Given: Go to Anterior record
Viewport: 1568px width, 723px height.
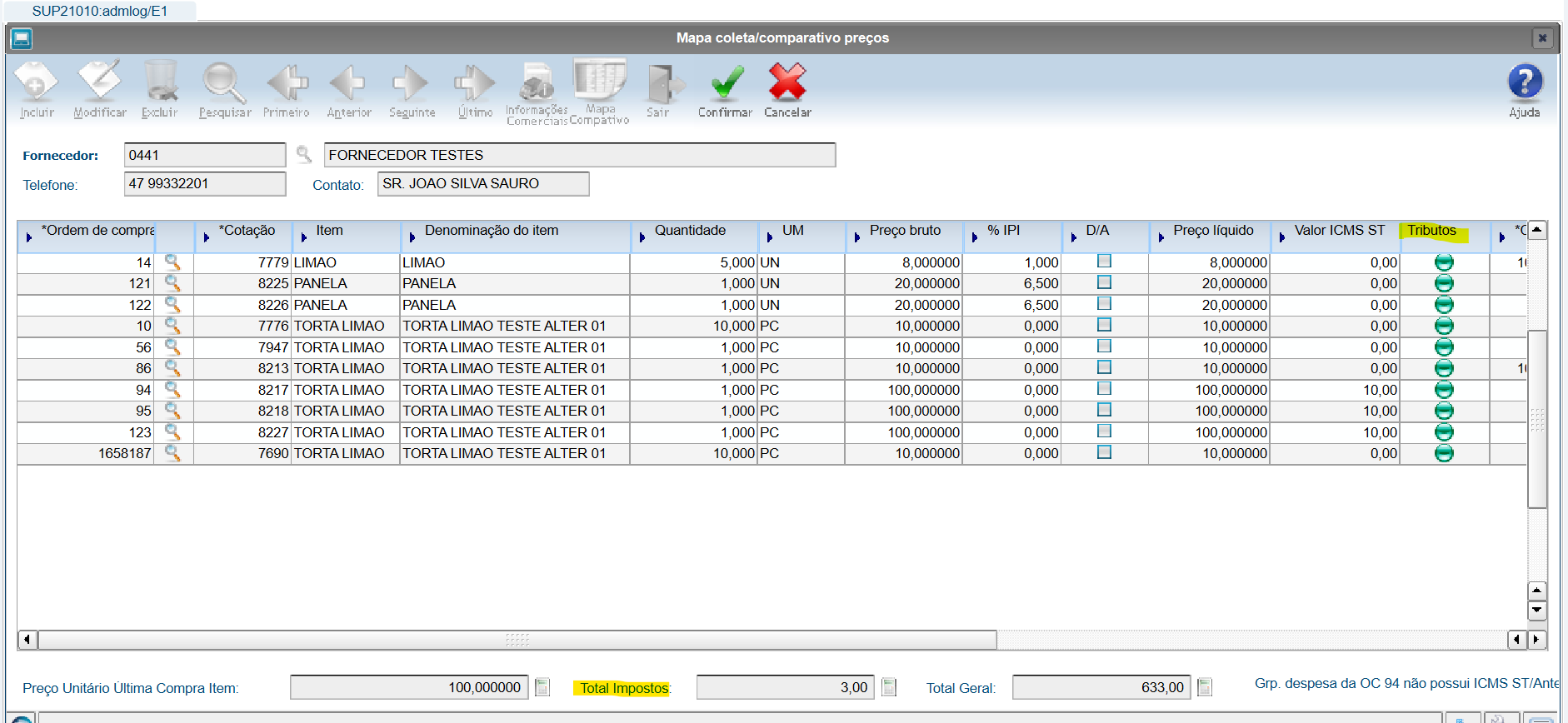Looking at the screenshot, I should tap(348, 89).
